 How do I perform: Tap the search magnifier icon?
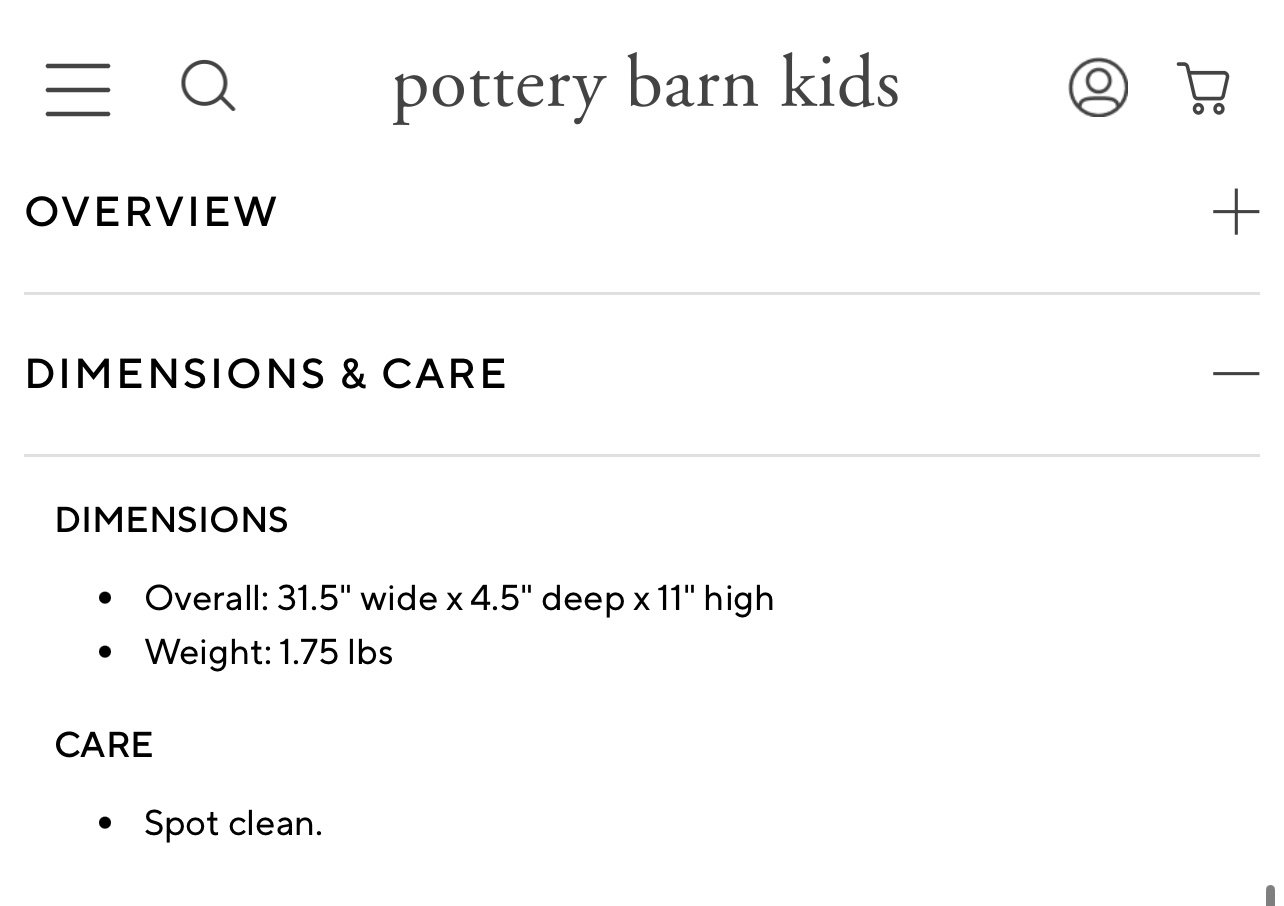[x=208, y=86]
